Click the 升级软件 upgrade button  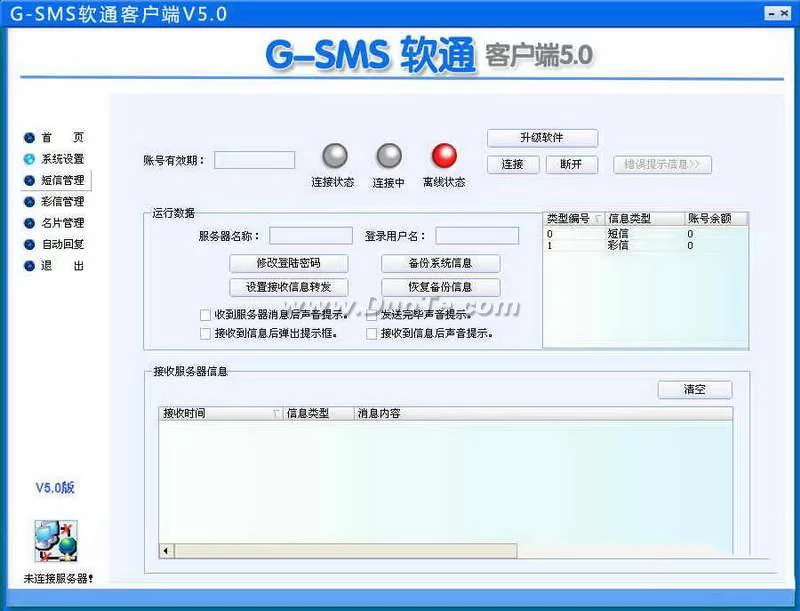click(542, 138)
